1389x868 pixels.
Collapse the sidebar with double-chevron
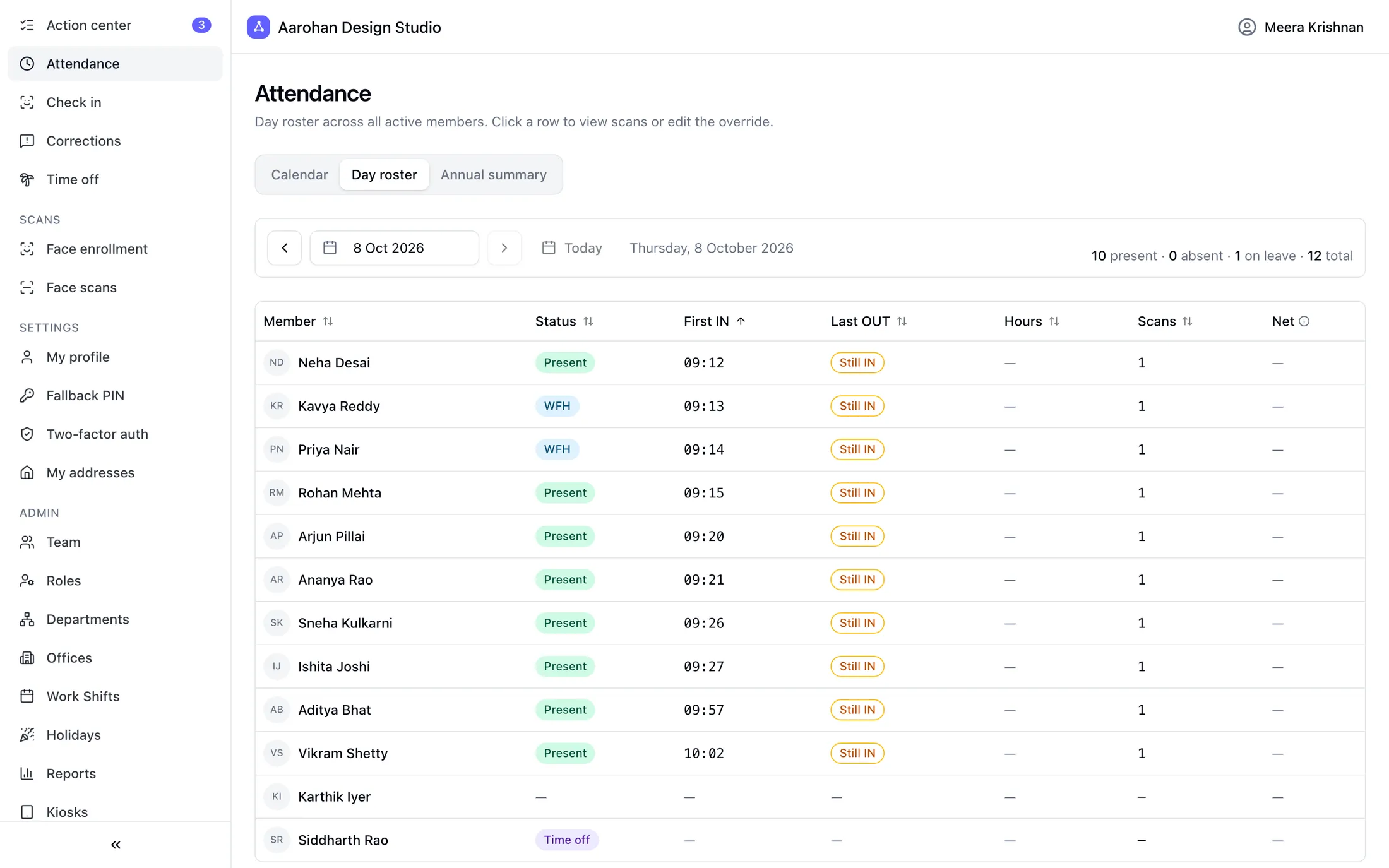click(116, 845)
